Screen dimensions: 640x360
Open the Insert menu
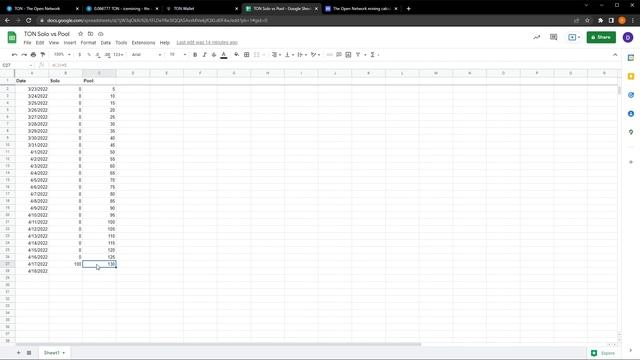click(70, 42)
